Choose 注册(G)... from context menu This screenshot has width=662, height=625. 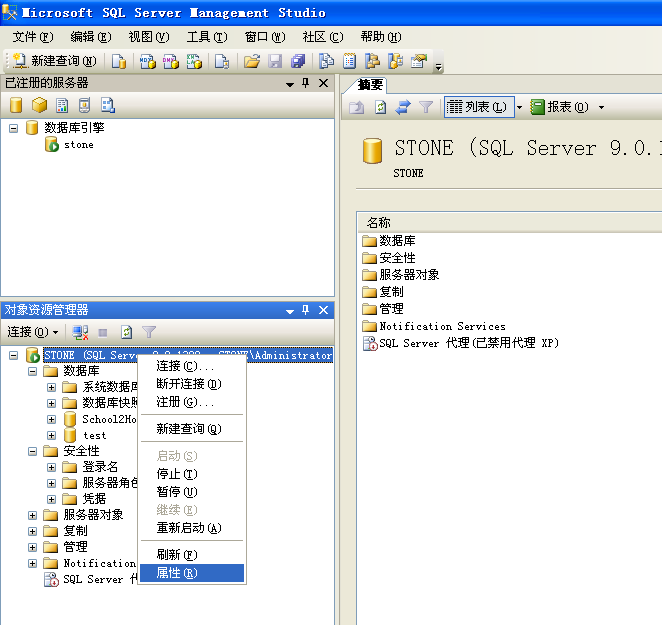192,402
